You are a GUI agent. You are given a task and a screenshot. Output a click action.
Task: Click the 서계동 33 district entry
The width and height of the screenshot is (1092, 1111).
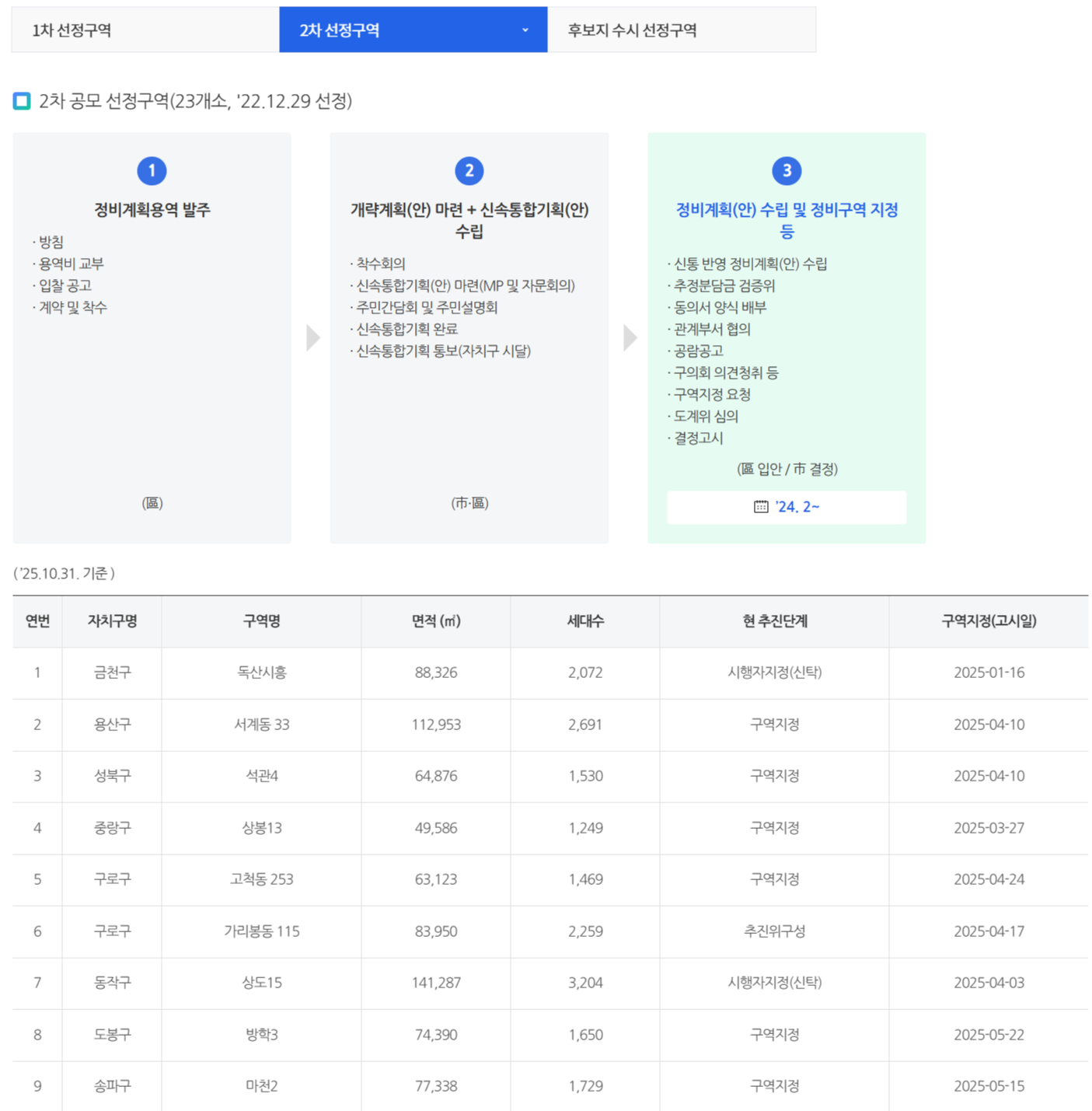[261, 725]
